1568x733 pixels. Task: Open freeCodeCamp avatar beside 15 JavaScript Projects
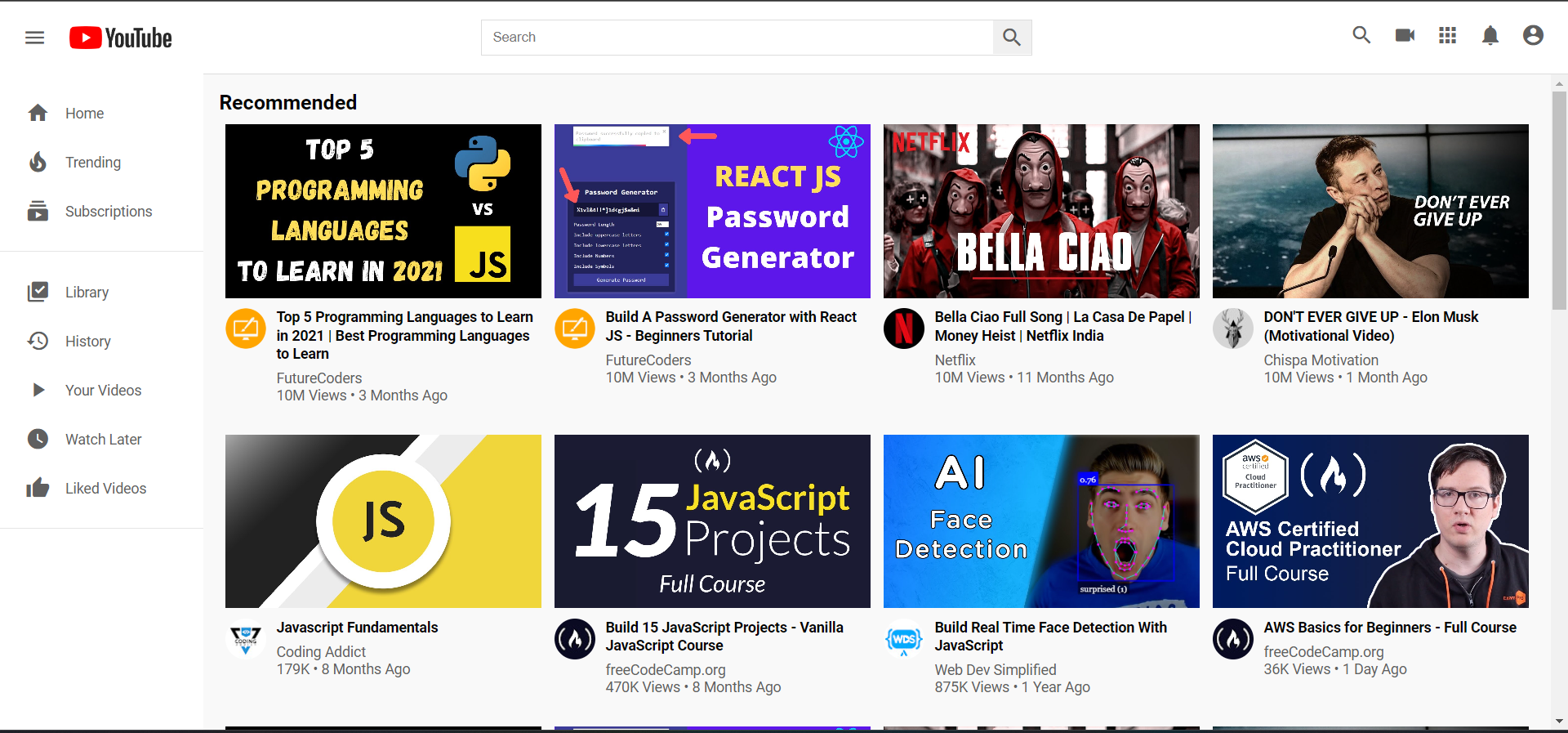pos(575,639)
